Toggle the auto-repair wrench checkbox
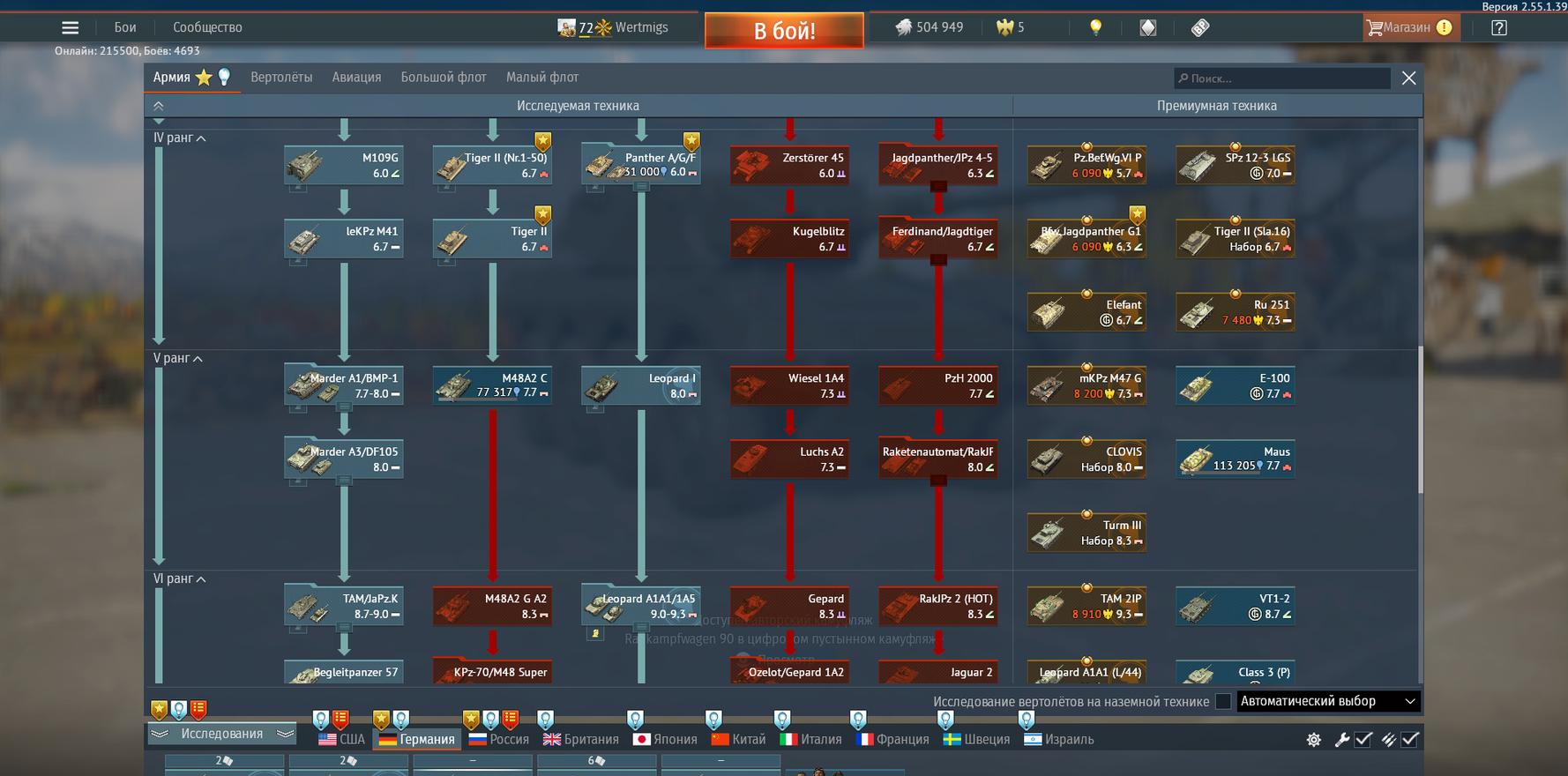Screen dimensions: 1568x776 coord(1363,740)
